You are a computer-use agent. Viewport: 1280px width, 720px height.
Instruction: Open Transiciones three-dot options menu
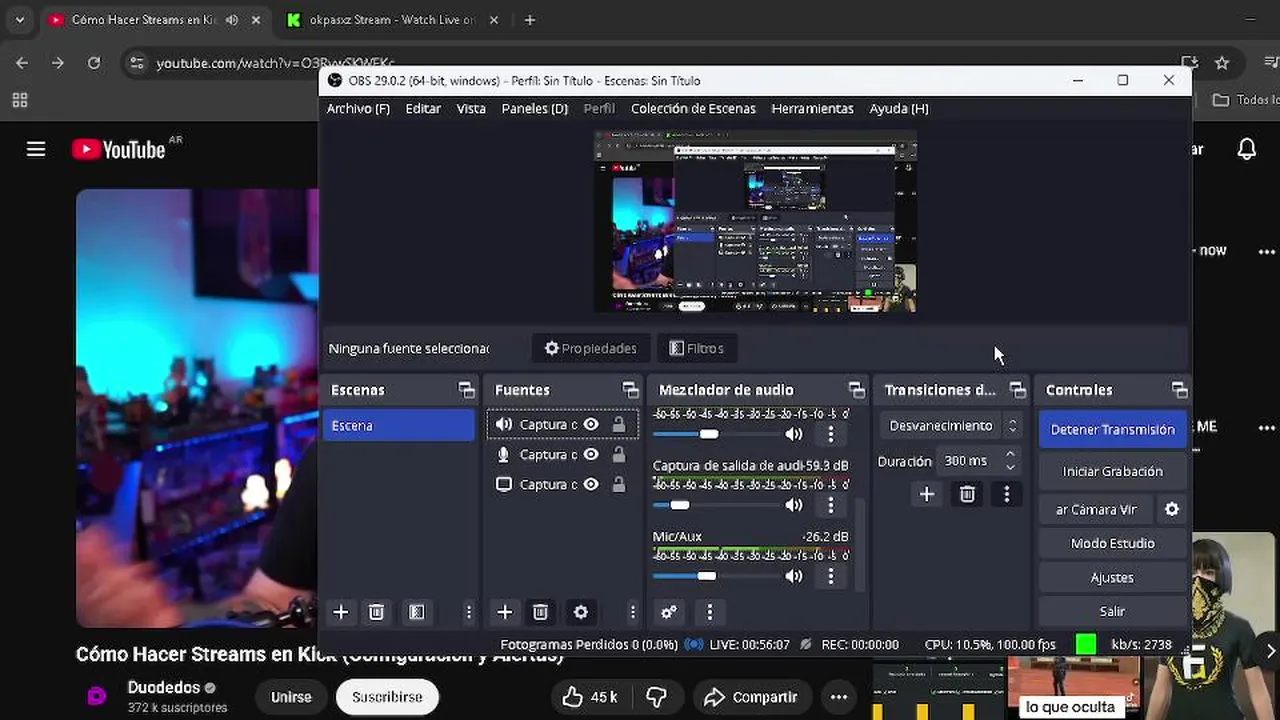point(1007,494)
